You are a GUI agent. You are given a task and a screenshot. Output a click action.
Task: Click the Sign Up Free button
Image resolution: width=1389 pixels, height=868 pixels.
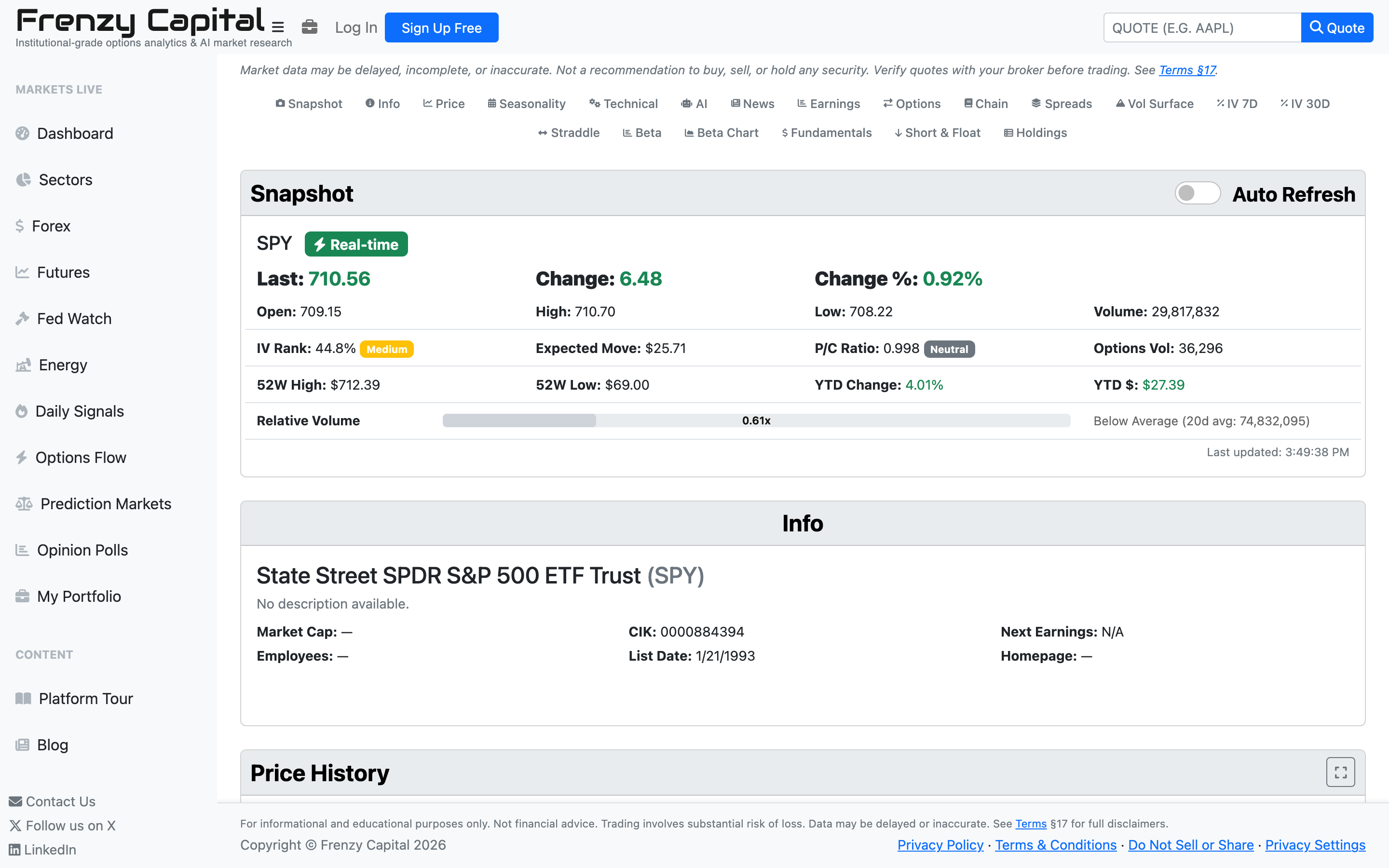pyautogui.click(x=441, y=27)
